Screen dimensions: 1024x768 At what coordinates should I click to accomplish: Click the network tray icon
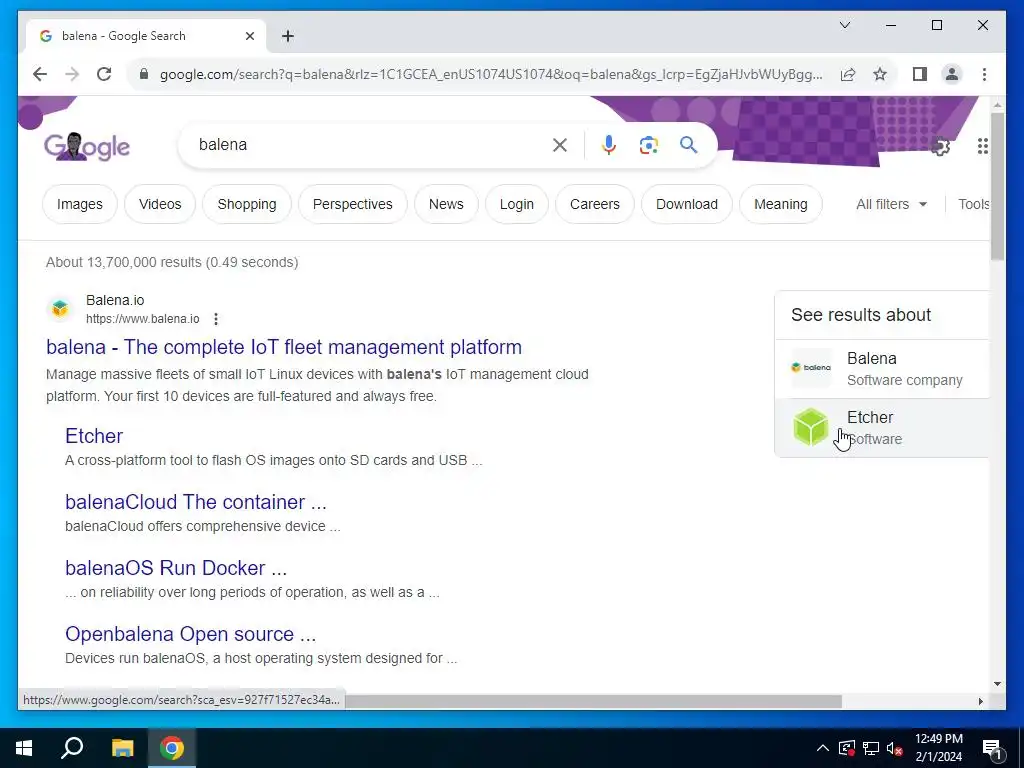point(871,748)
